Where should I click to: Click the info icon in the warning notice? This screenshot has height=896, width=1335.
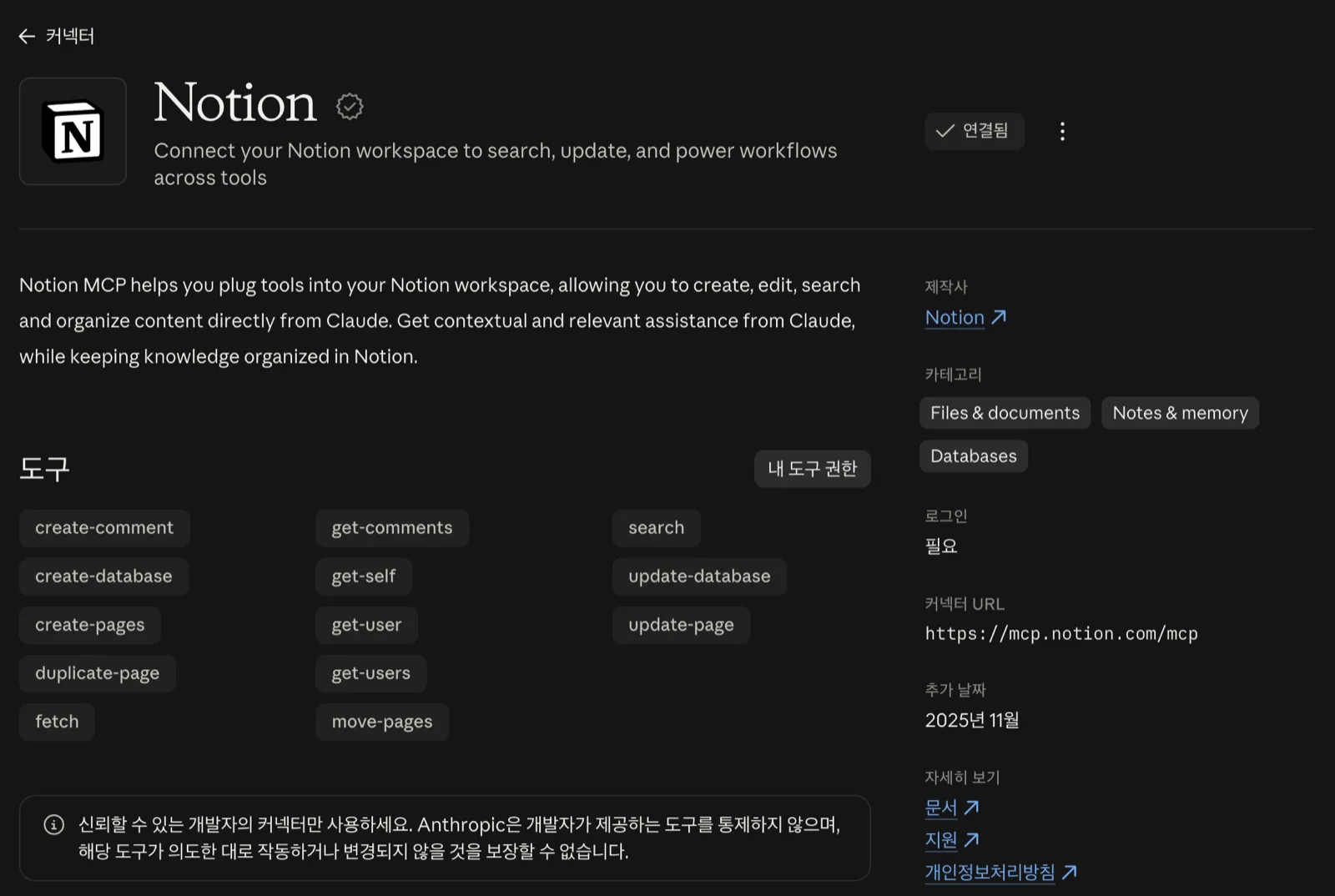pyautogui.click(x=53, y=825)
